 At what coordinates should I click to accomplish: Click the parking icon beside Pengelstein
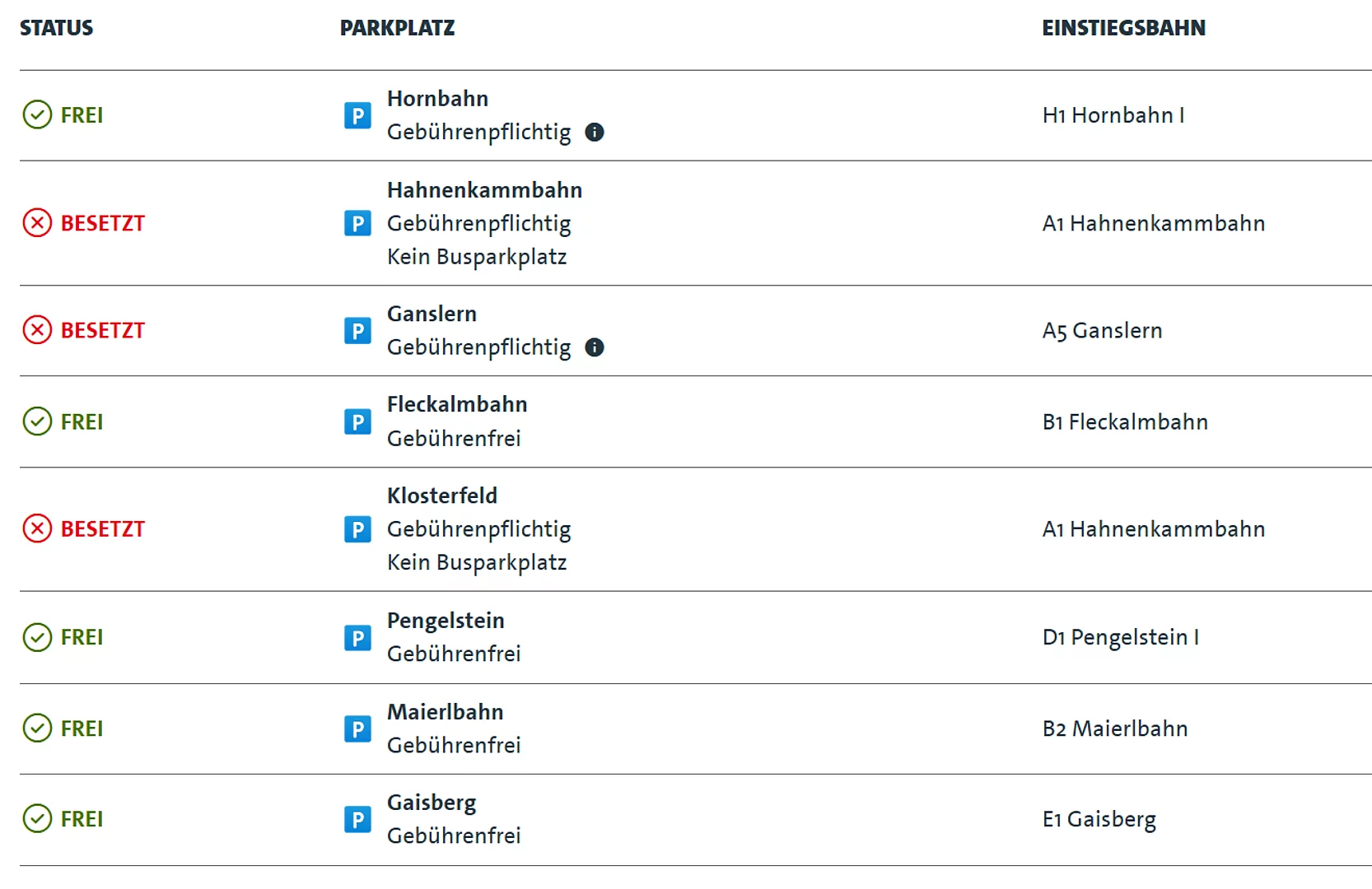coord(357,638)
